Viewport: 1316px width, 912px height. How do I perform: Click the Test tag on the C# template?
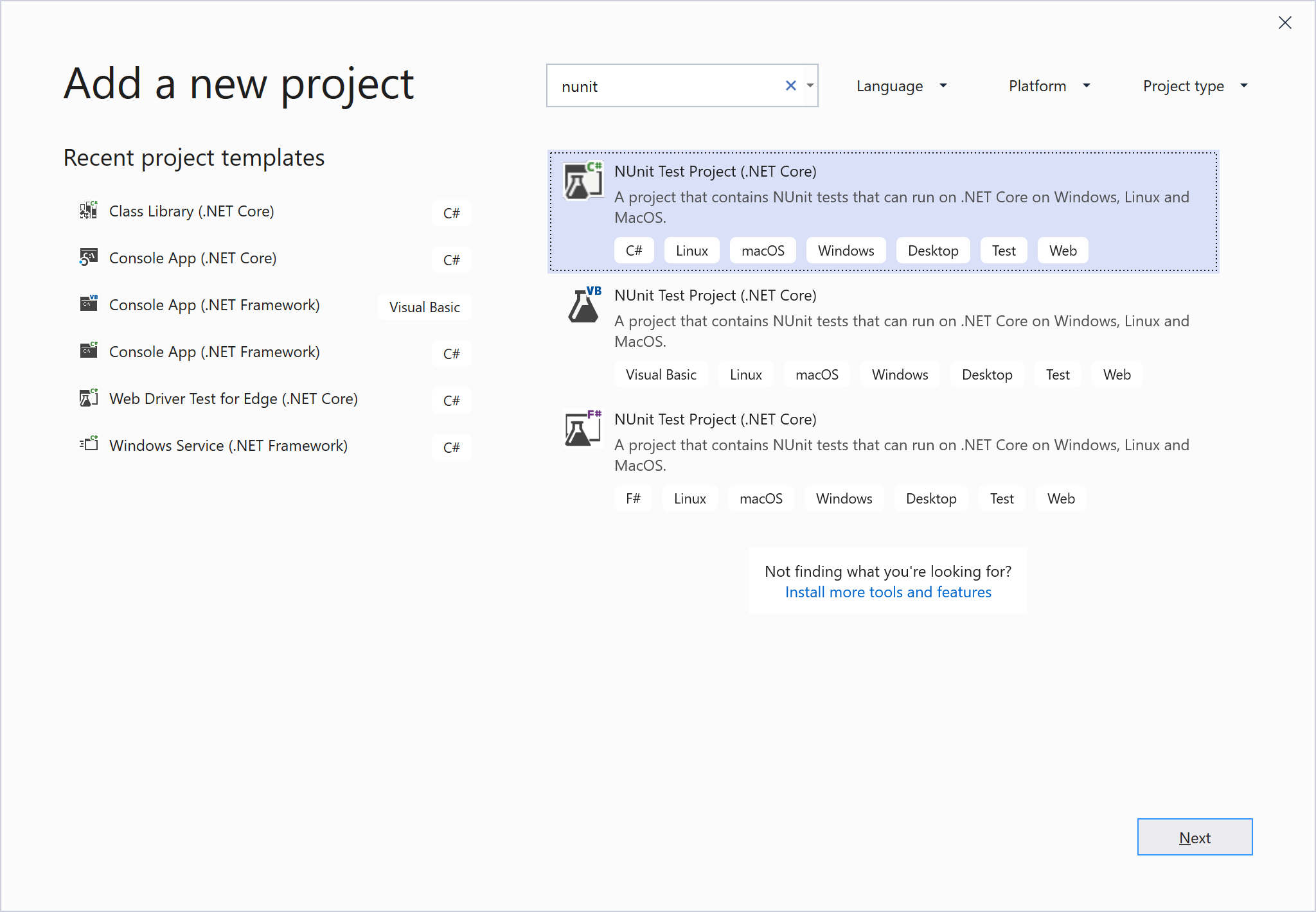coord(1004,250)
